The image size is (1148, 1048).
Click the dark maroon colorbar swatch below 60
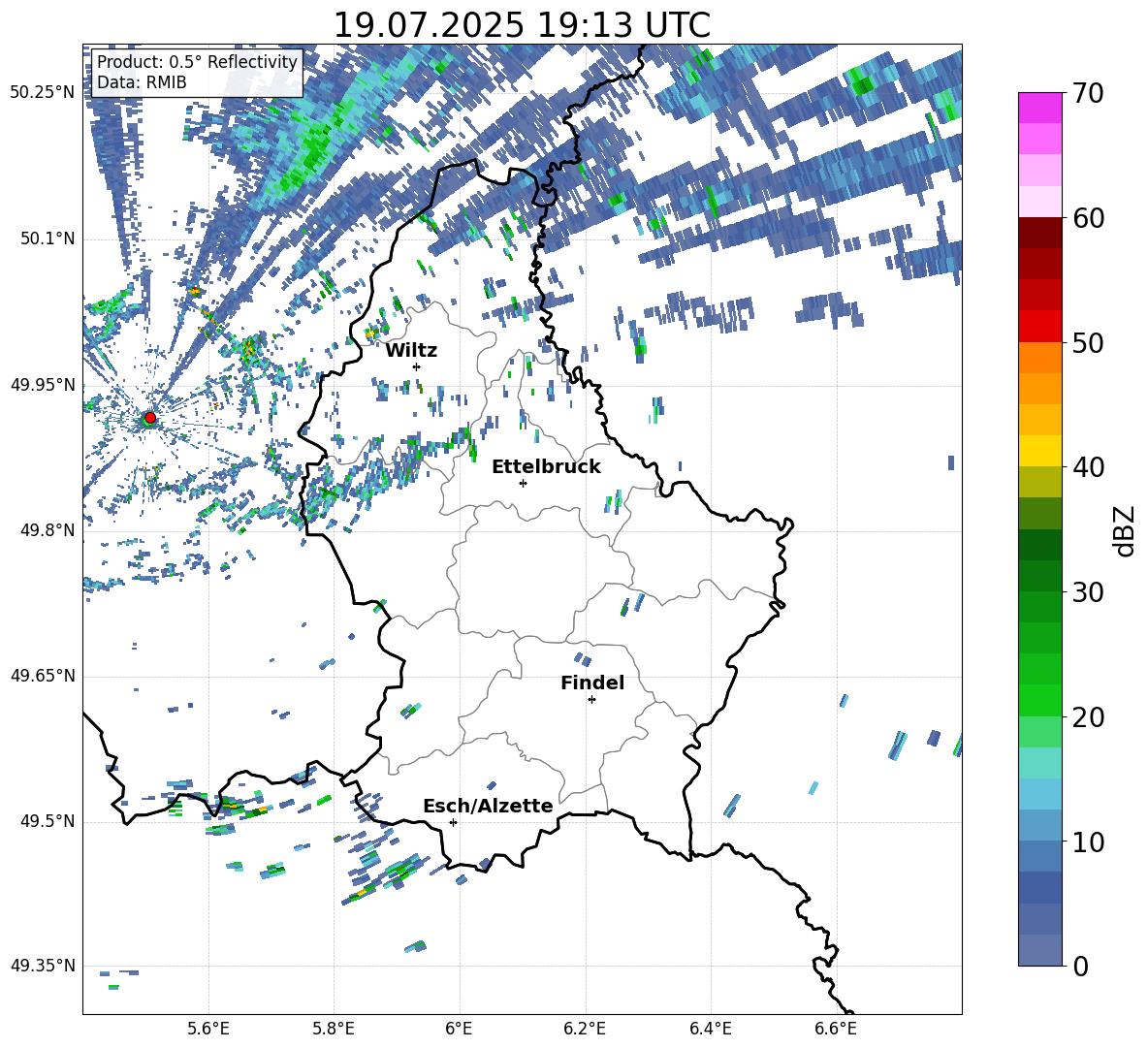[x=1040, y=233]
